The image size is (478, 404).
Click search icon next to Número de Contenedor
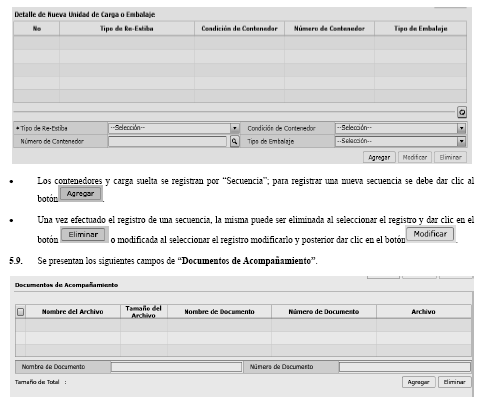pos(235,141)
